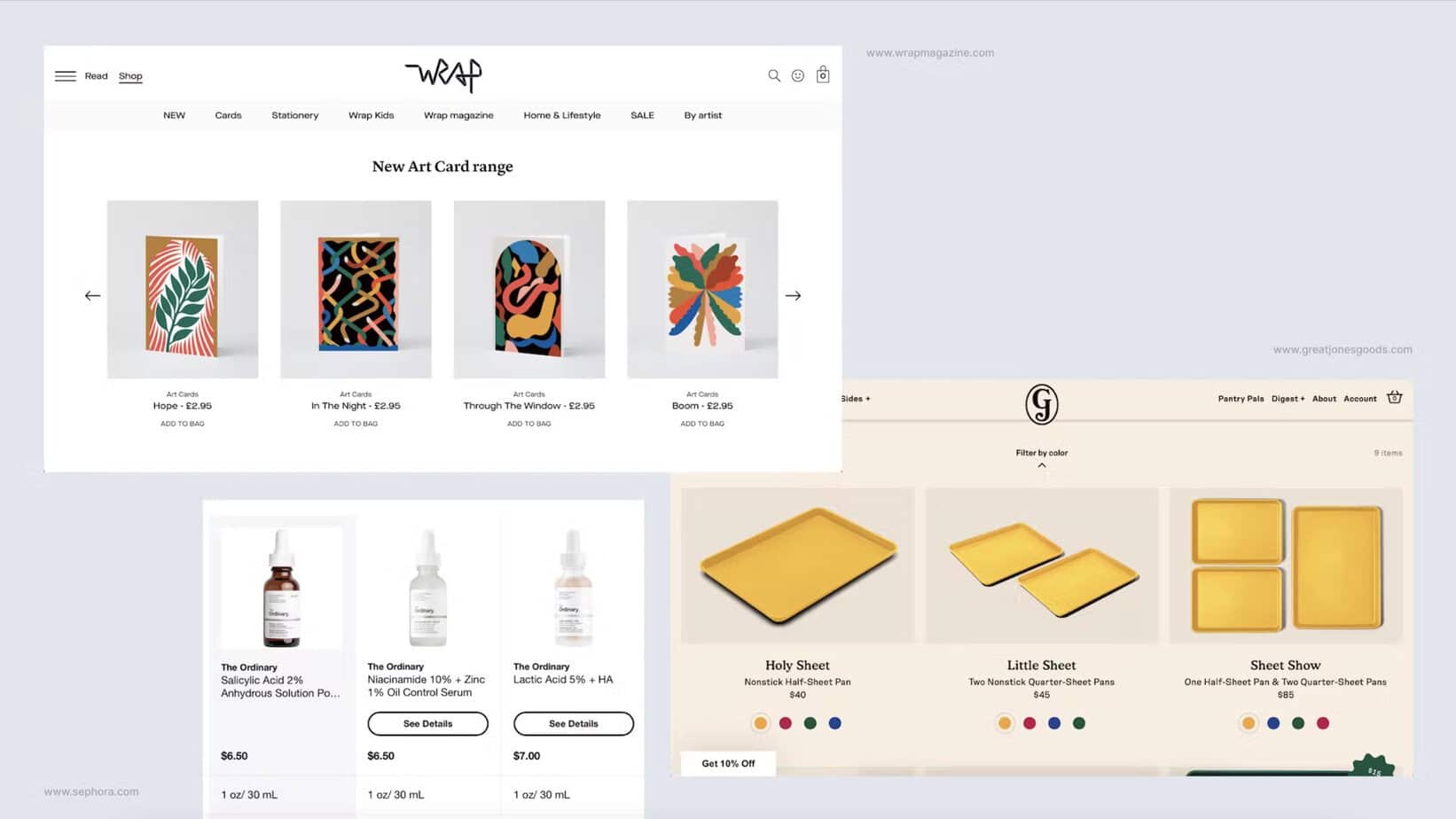Add Hope card to bag

point(183,424)
